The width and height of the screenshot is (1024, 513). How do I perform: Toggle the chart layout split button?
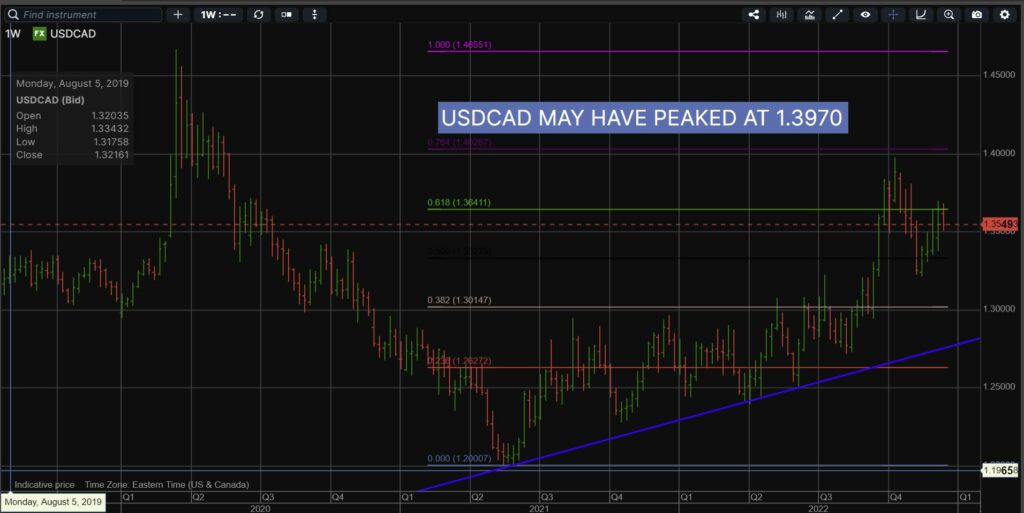pyautogui.click(x=288, y=15)
